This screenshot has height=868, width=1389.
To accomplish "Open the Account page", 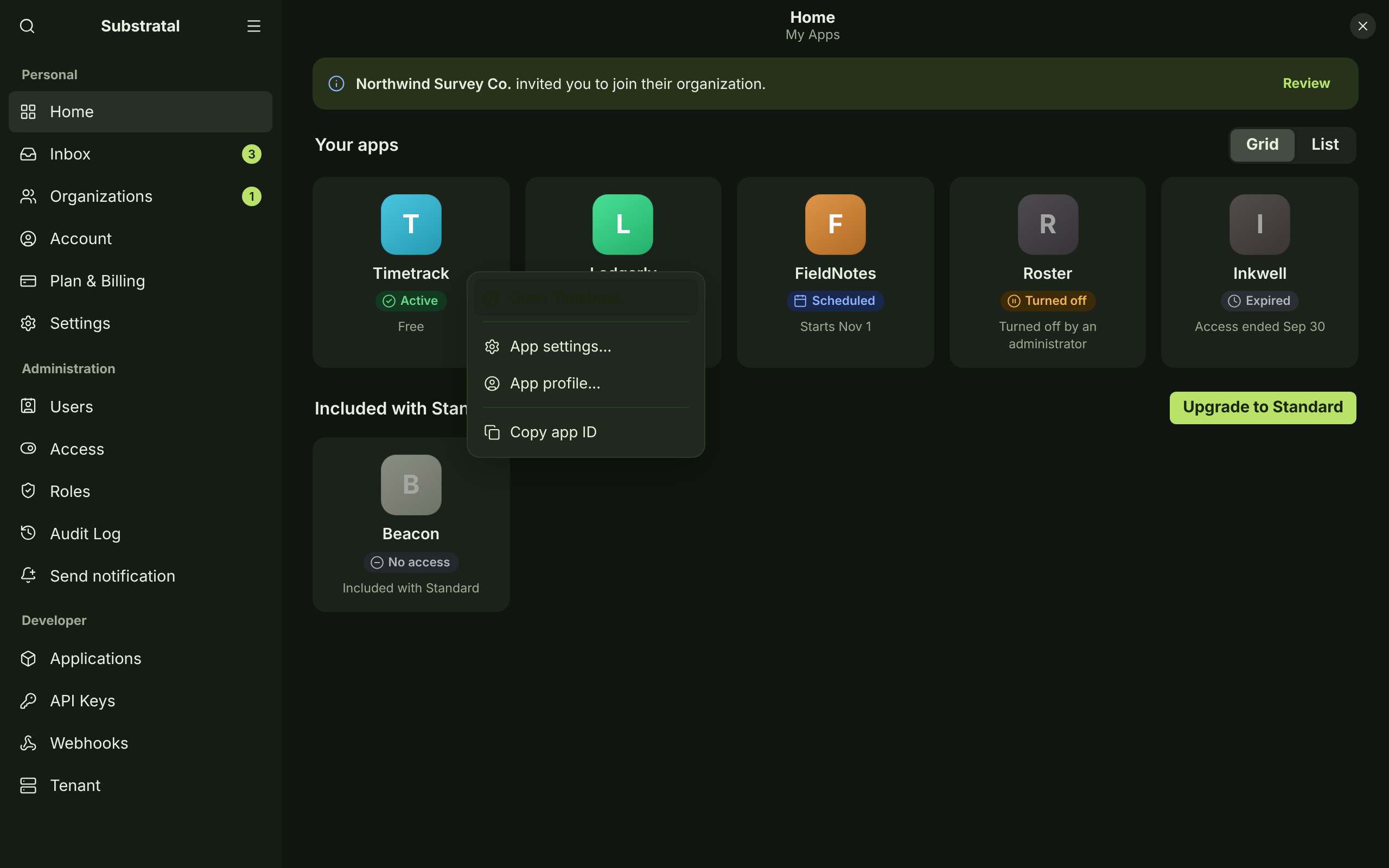I will point(140,239).
